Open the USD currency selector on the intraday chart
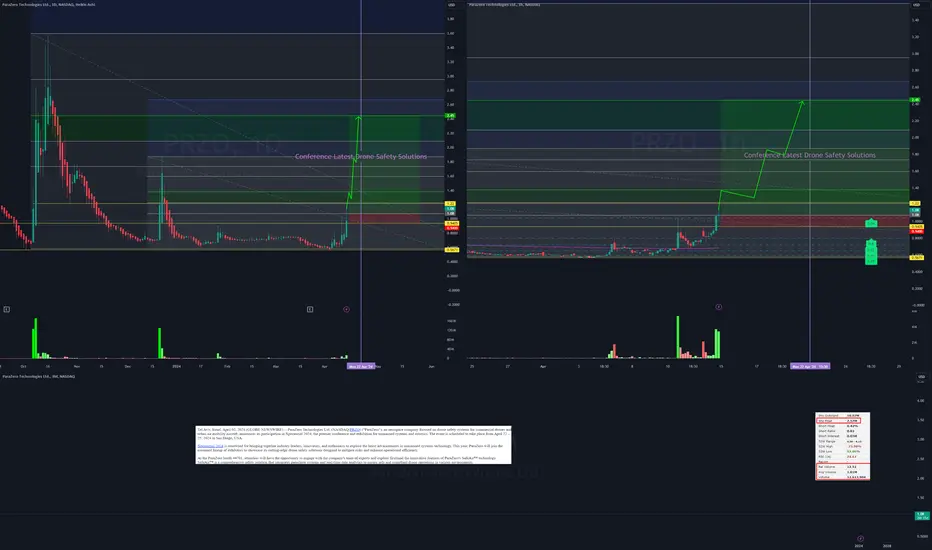The image size is (932, 550). click(x=915, y=5)
